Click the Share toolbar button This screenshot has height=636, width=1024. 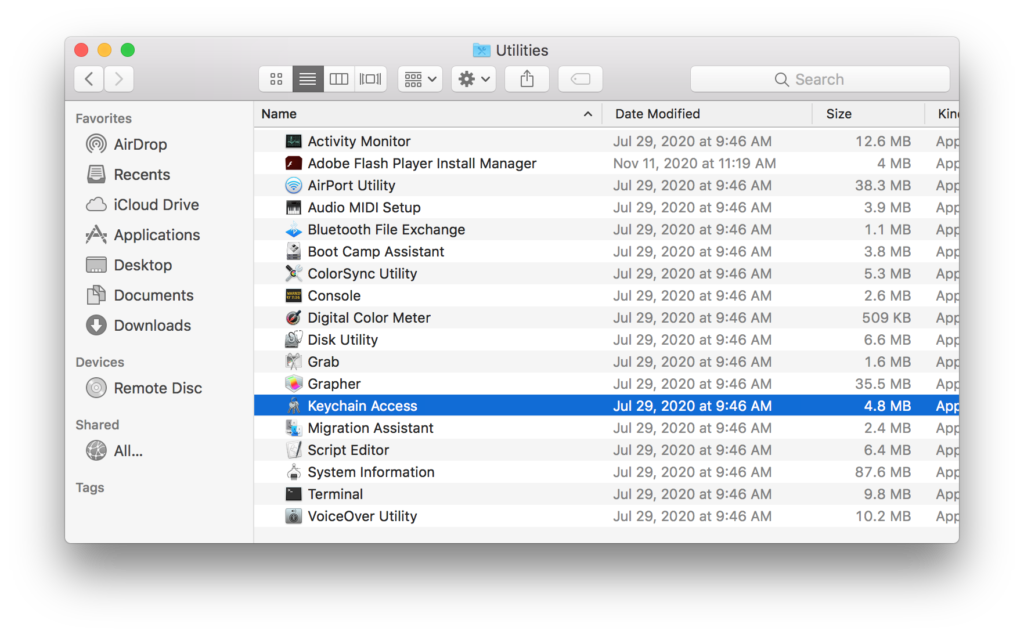527,79
